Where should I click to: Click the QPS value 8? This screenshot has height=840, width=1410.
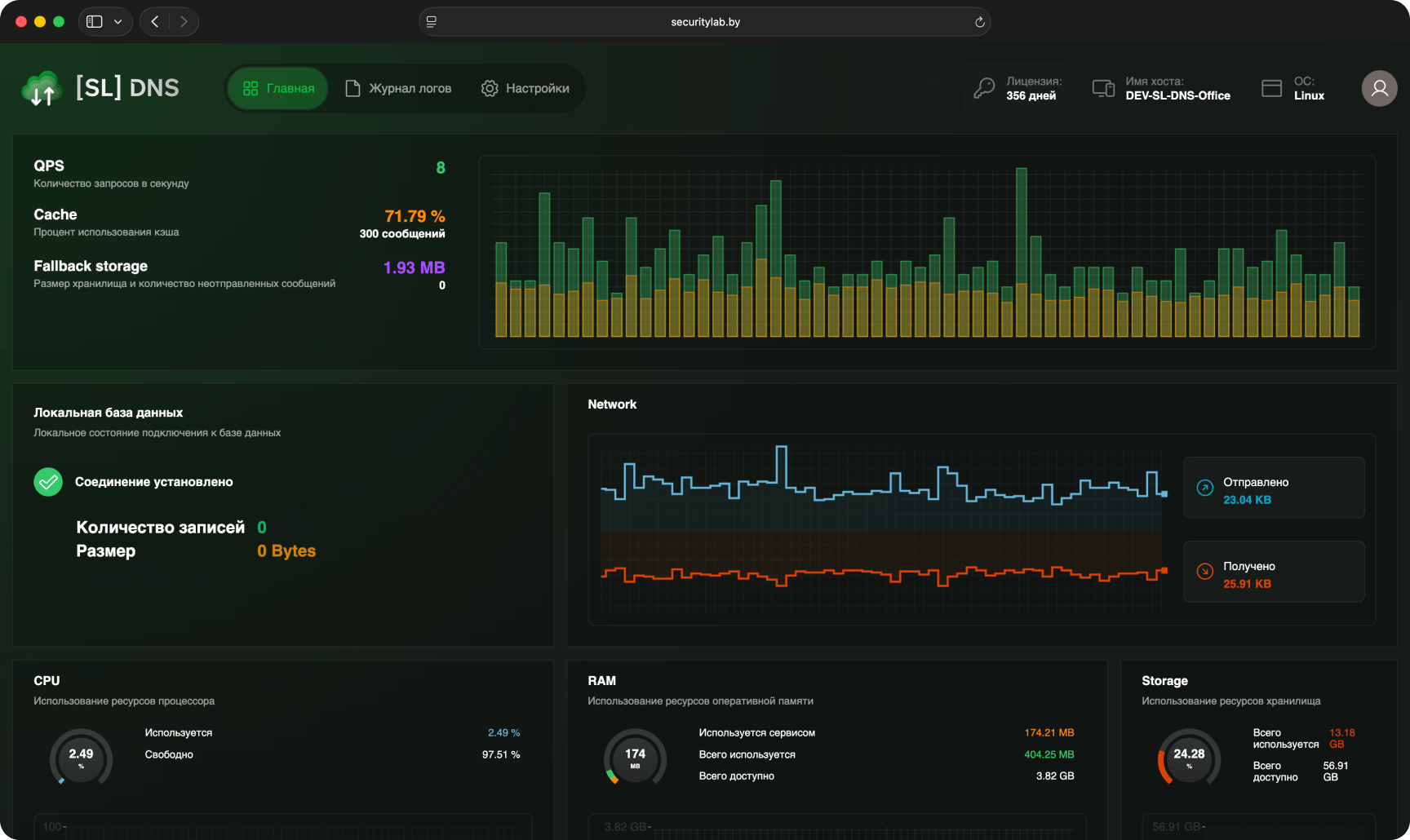tap(441, 168)
